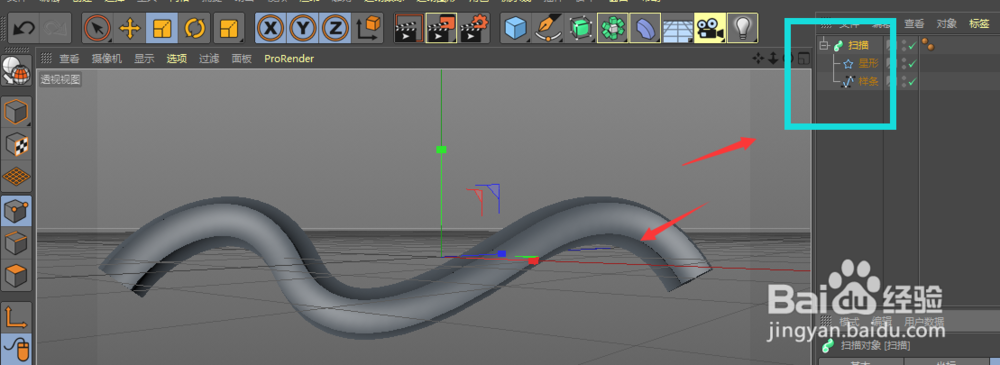Select the 样条 spline object
The height and width of the screenshot is (365, 1000).
[869, 81]
